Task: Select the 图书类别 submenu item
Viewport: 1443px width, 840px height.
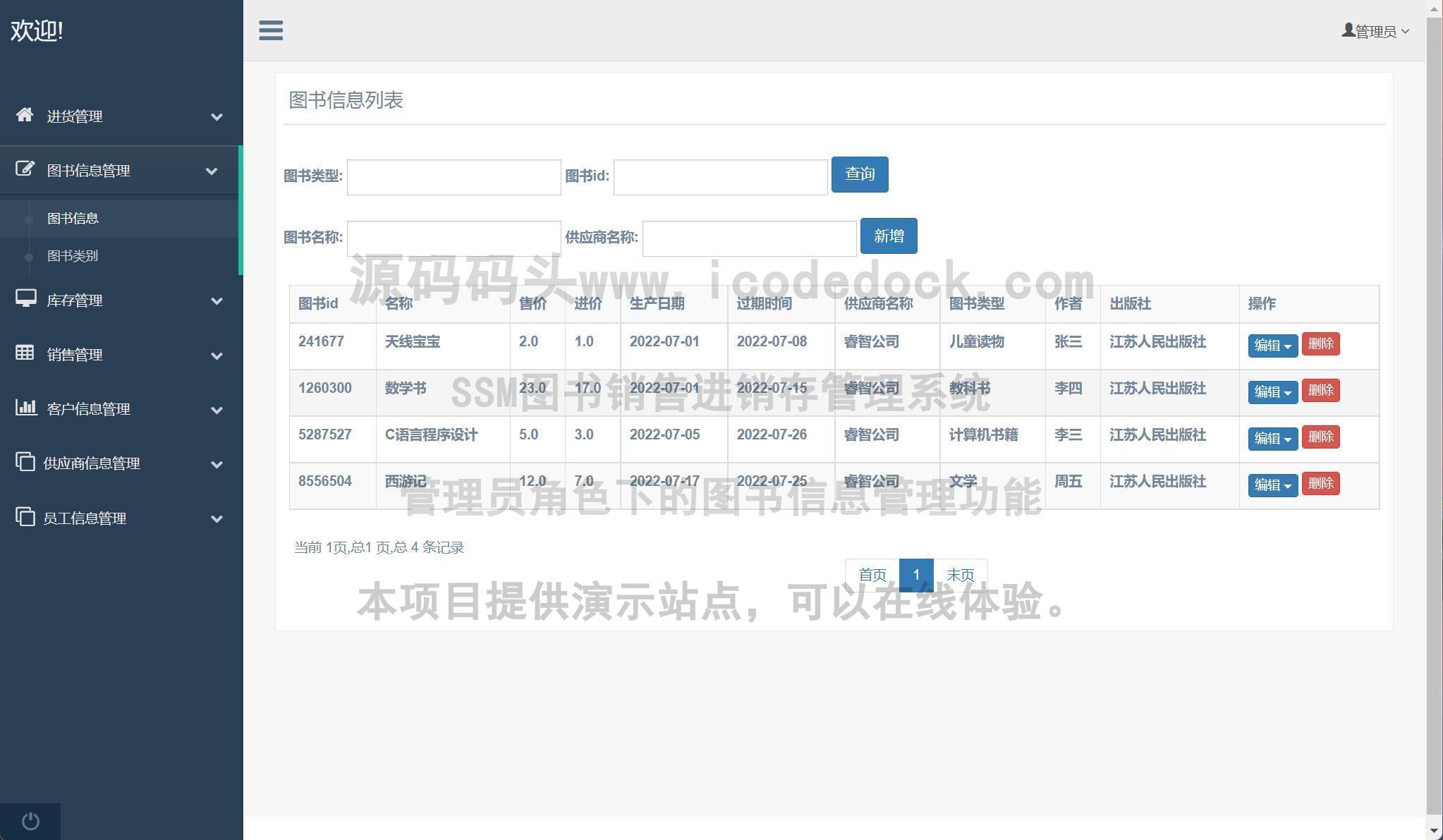Action: point(73,256)
